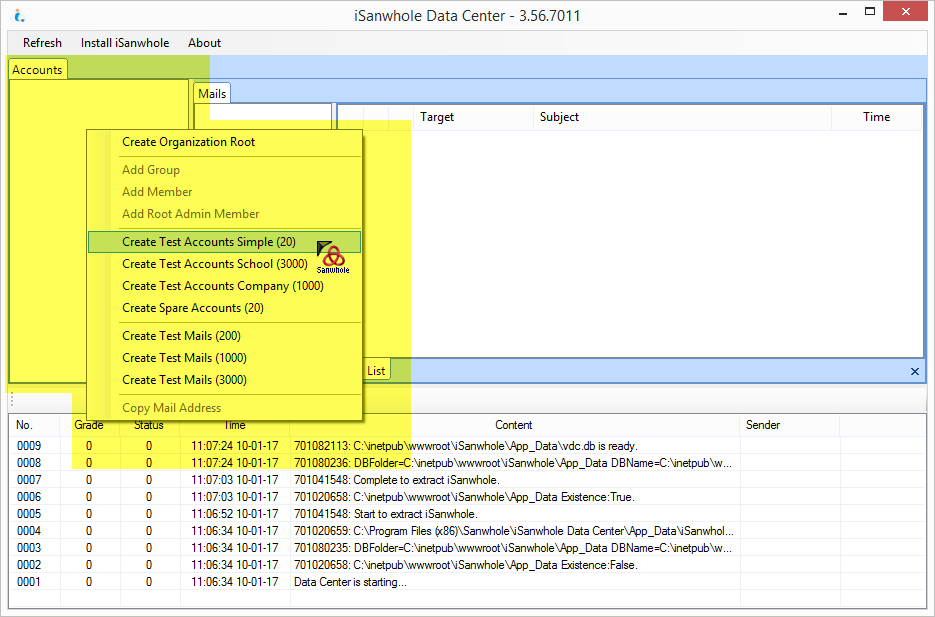Click the Time column header in Mails
This screenshot has height=617, width=935.
pos(877,117)
